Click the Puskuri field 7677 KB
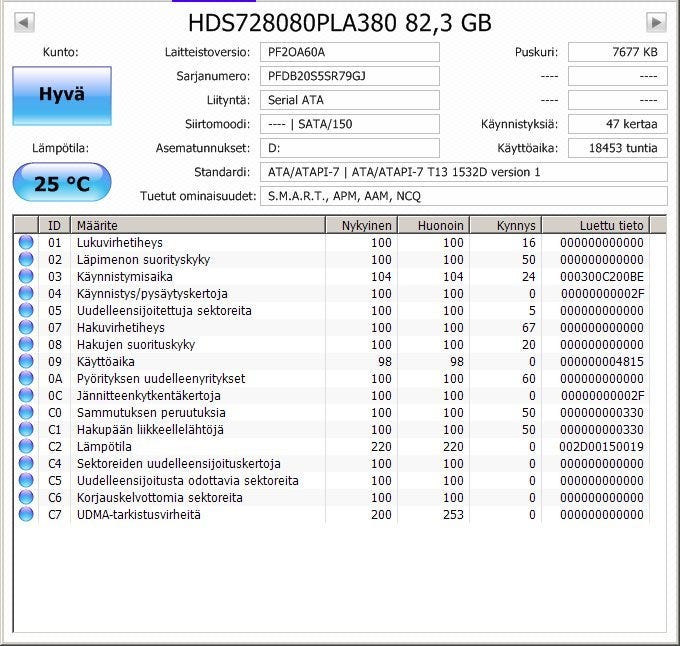 [618, 52]
